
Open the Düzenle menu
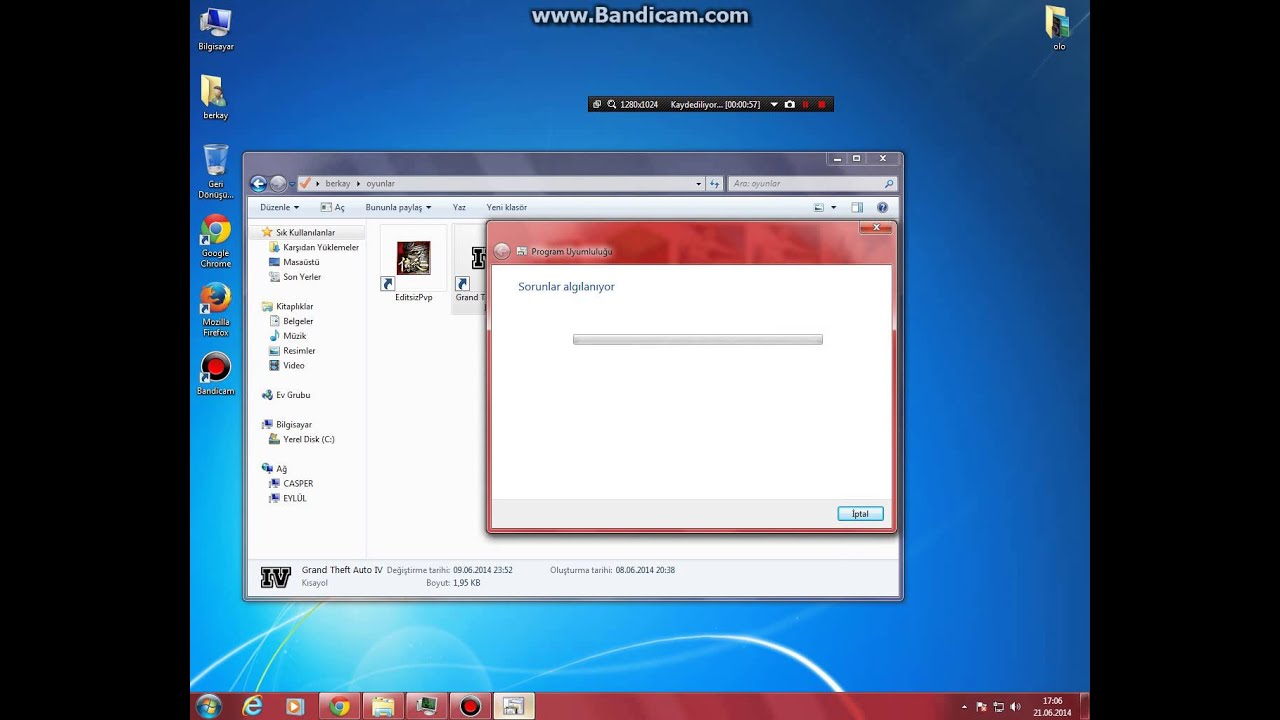coord(279,207)
